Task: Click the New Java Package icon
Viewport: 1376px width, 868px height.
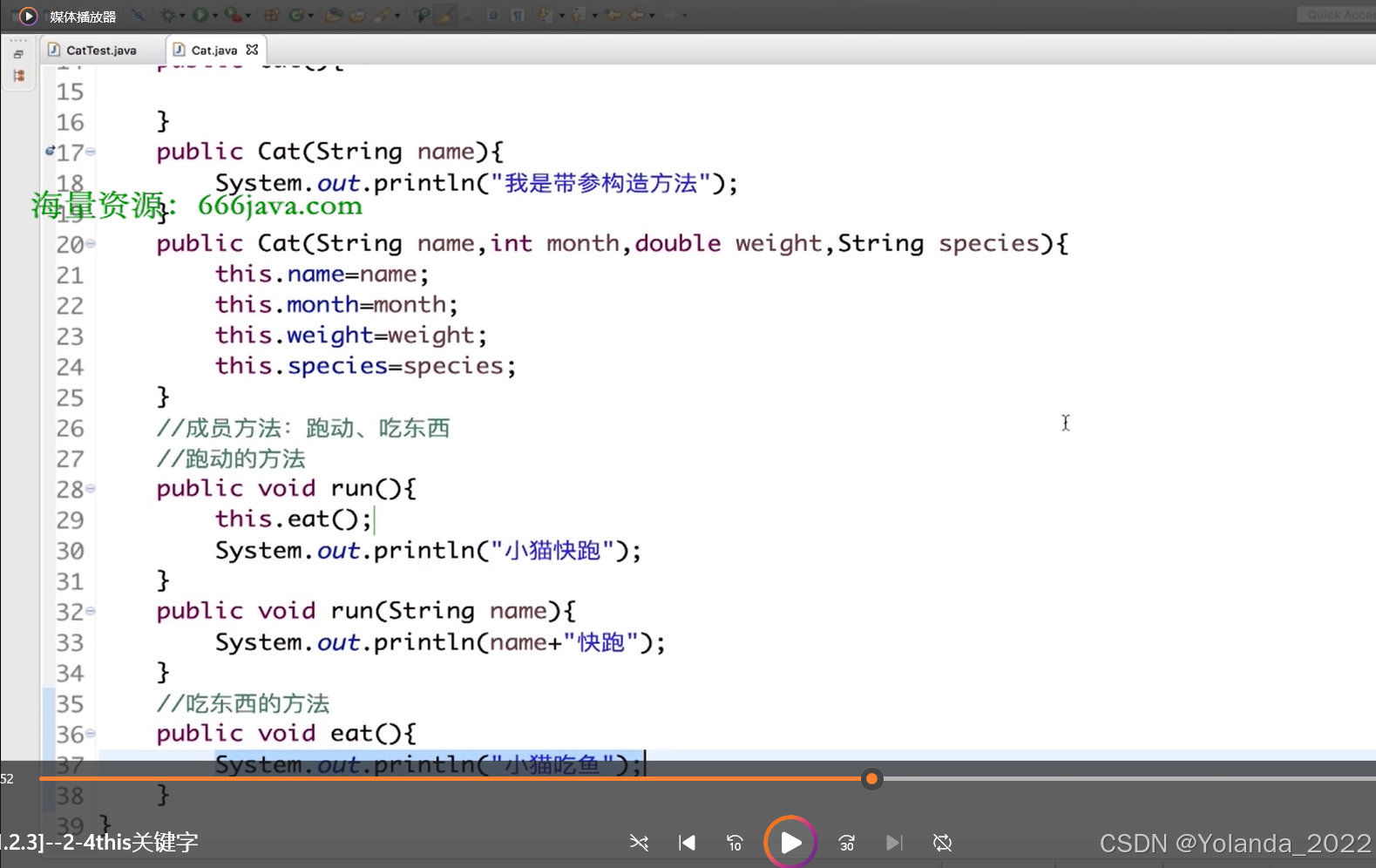Action: tap(271, 15)
